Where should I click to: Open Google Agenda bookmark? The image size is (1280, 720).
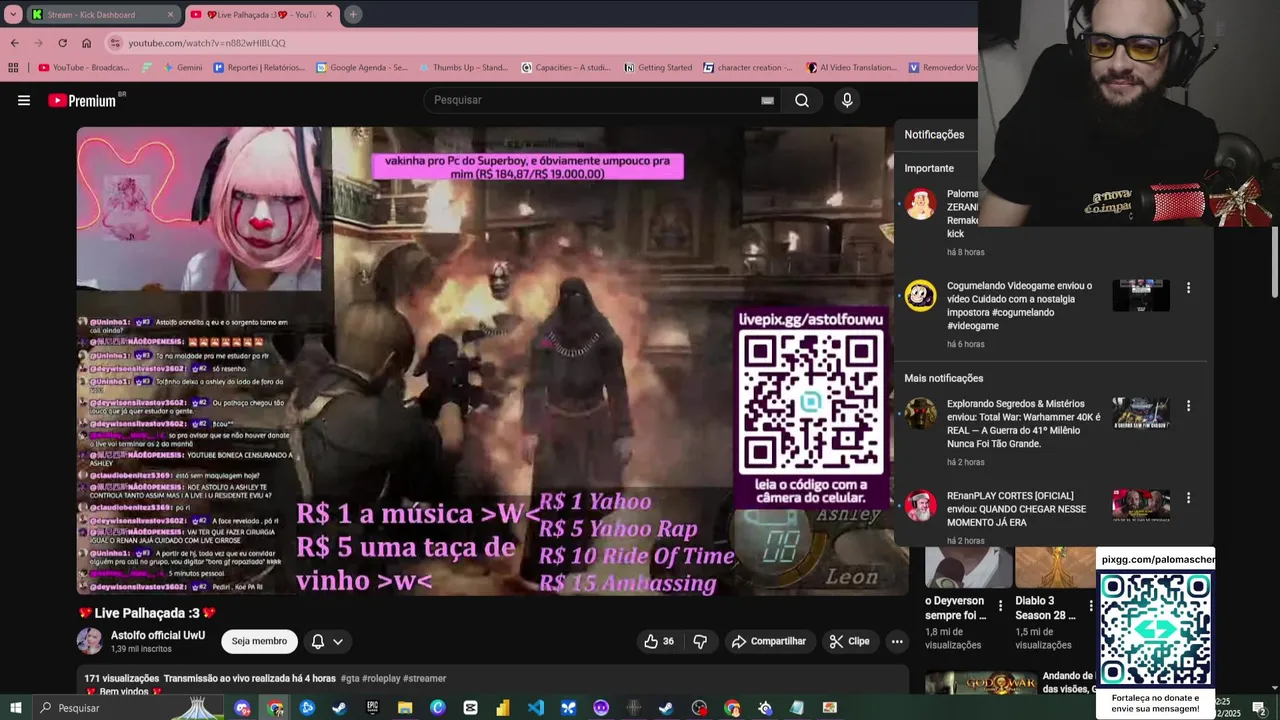point(362,68)
